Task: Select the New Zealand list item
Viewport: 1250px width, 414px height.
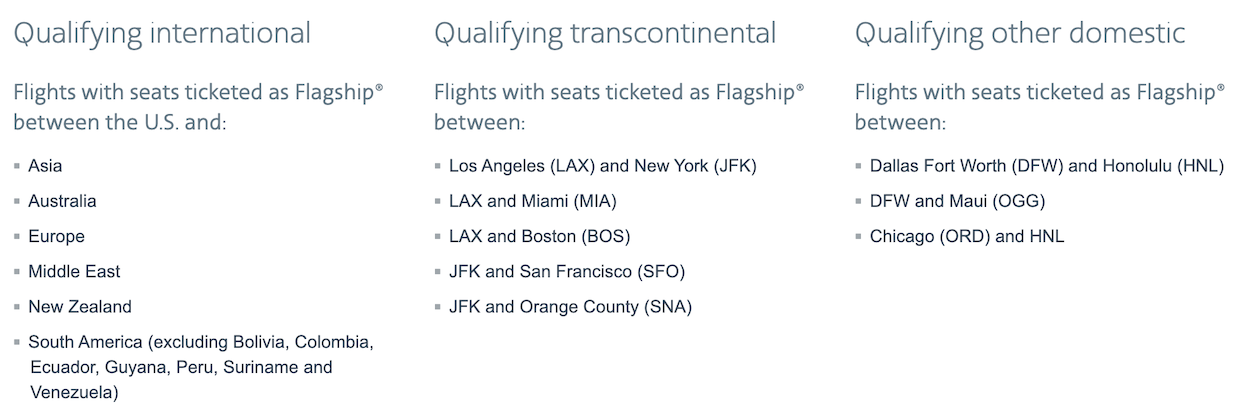Action: tap(79, 307)
